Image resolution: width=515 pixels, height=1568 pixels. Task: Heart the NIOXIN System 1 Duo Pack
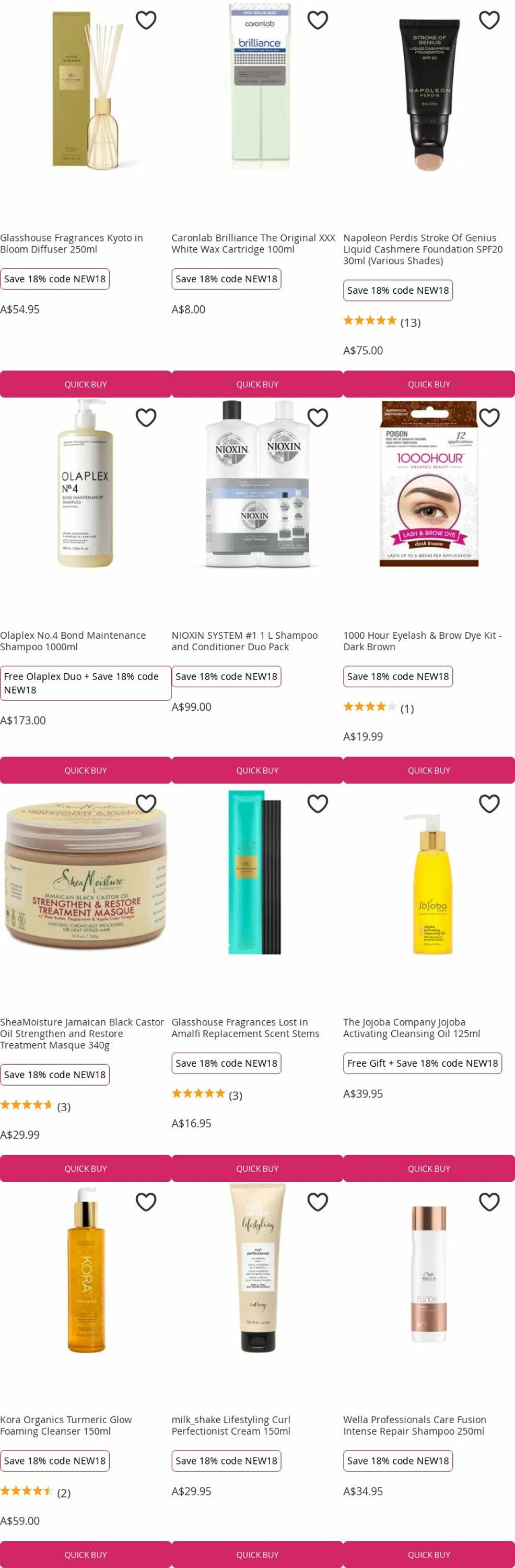click(318, 418)
